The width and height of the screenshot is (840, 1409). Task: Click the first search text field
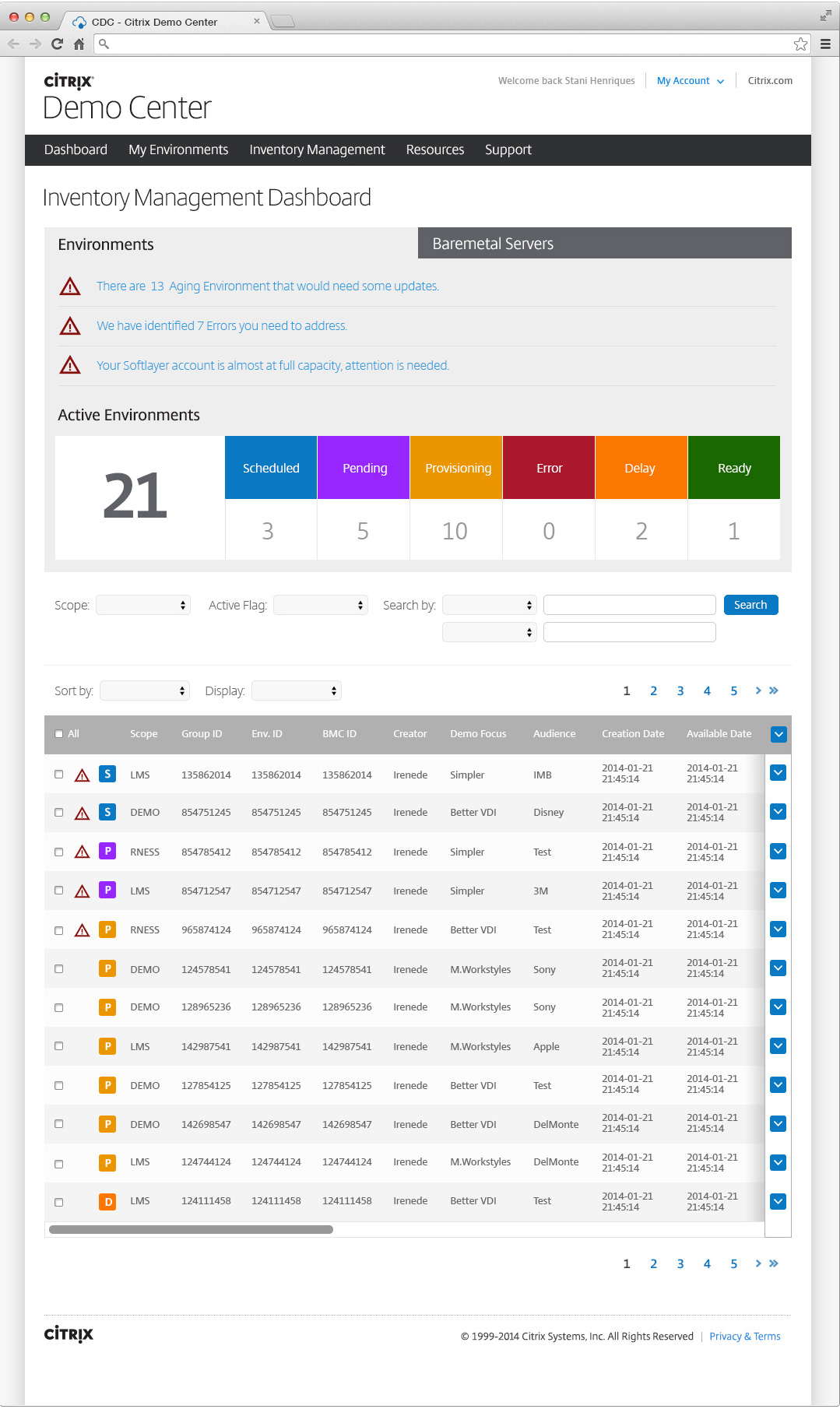[630, 605]
